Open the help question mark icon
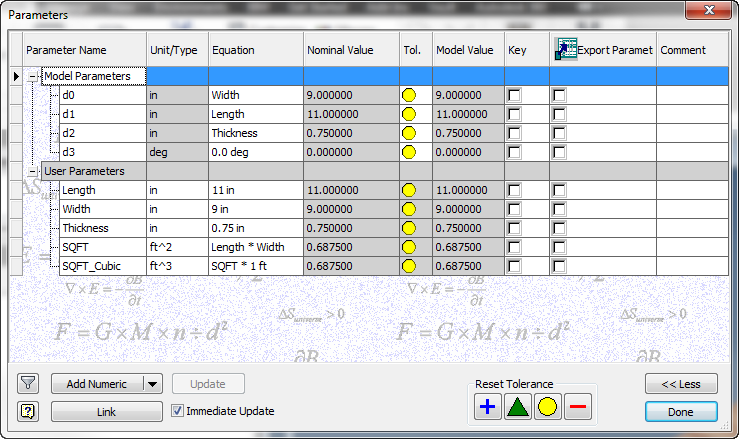Image resolution: width=739 pixels, height=439 pixels. pos(28,412)
